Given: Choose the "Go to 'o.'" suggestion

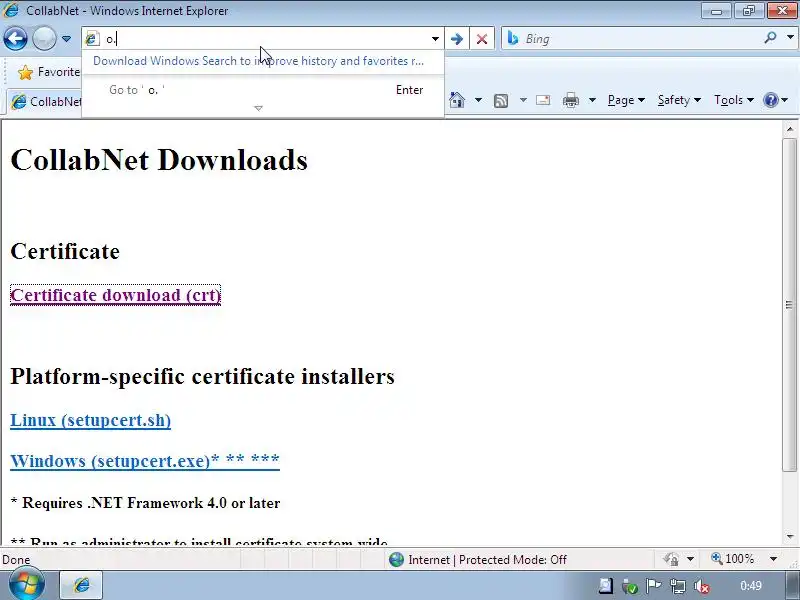Looking at the screenshot, I should [263, 90].
